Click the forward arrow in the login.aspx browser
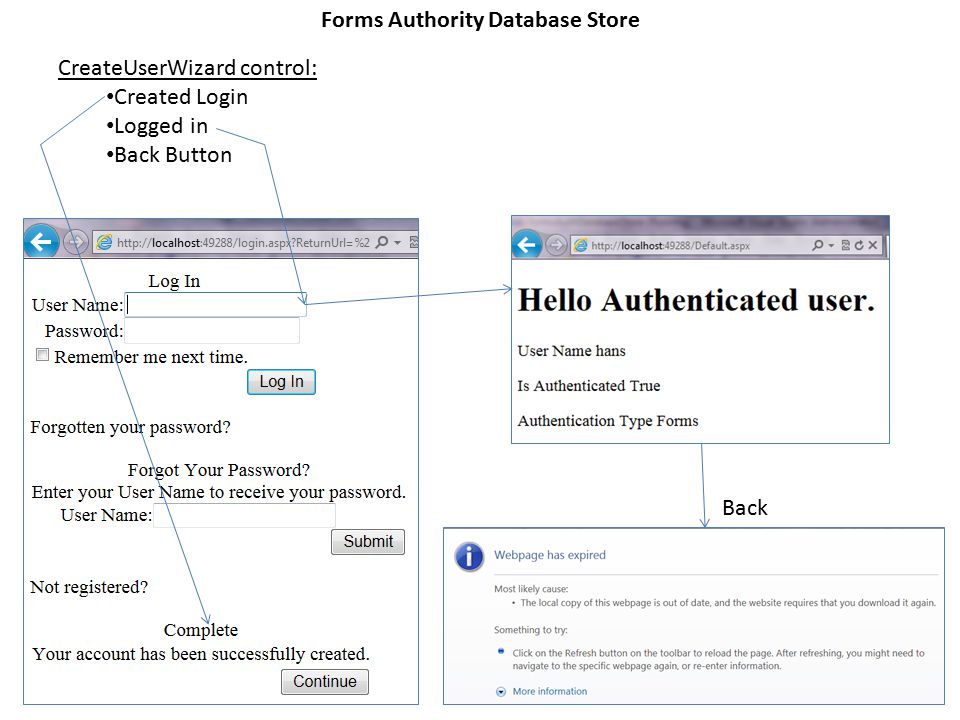This screenshot has height=720, width=960. [75, 242]
